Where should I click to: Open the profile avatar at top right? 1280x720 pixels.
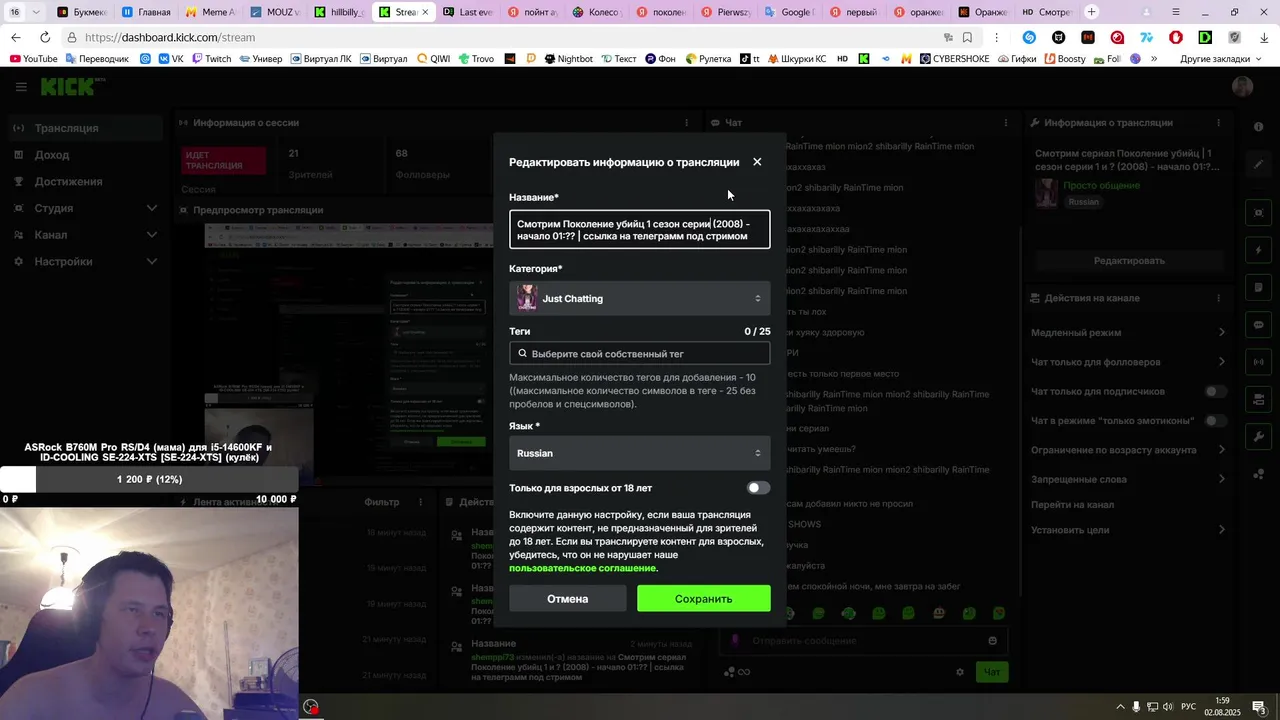tap(1243, 87)
